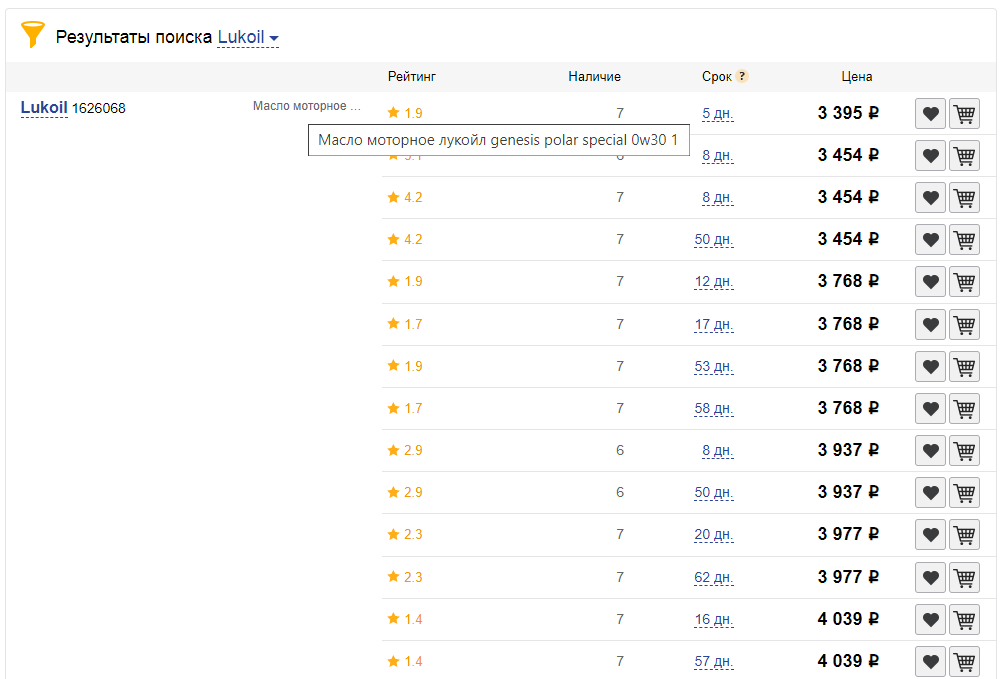Favorite the 3 768 ₽ offer with 12 дн. delivery
1003x679 pixels.
(930, 282)
